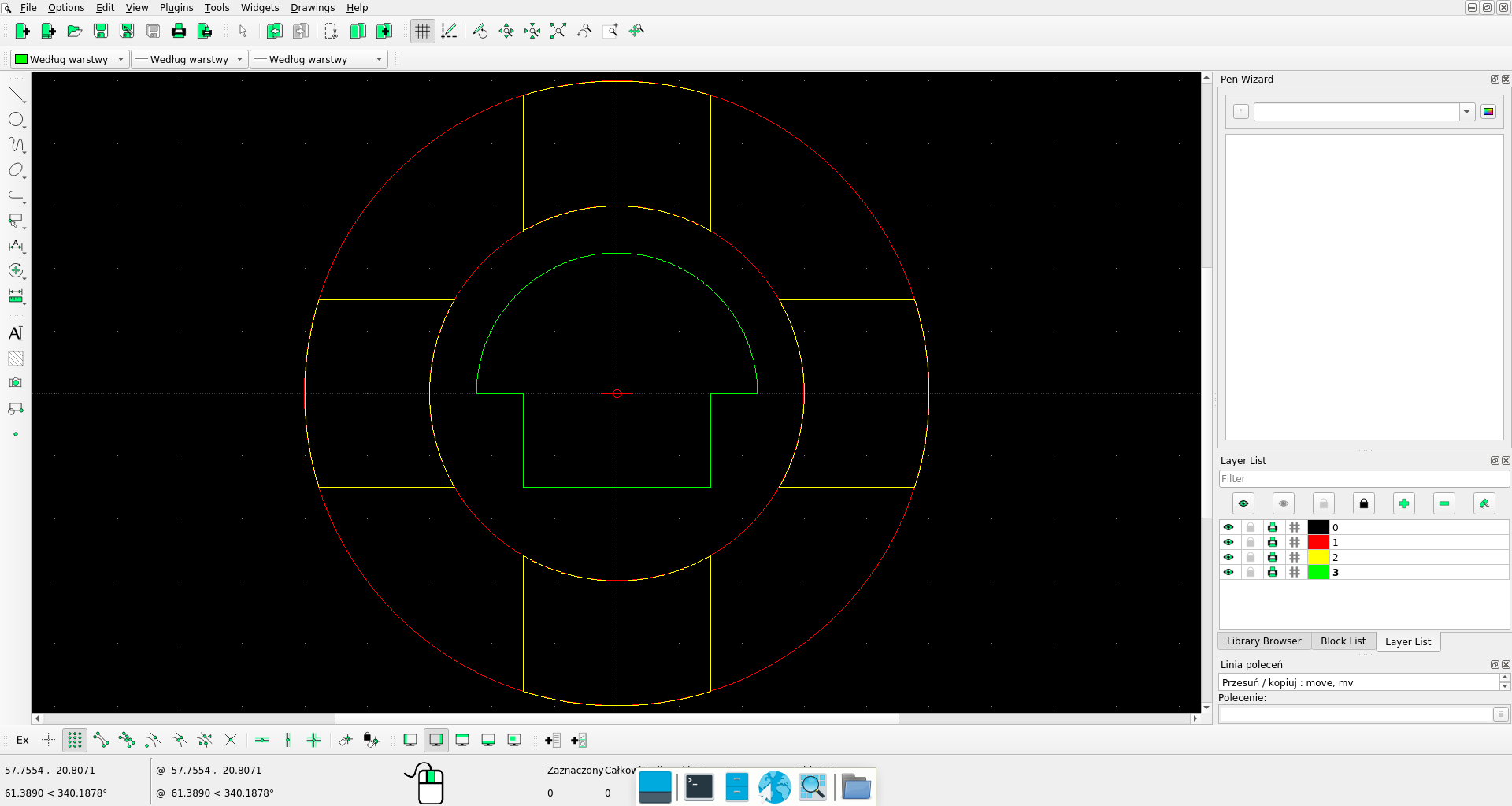Toggle Snap on grid button
Screen dimensions: 1512x806
click(x=75, y=740)
